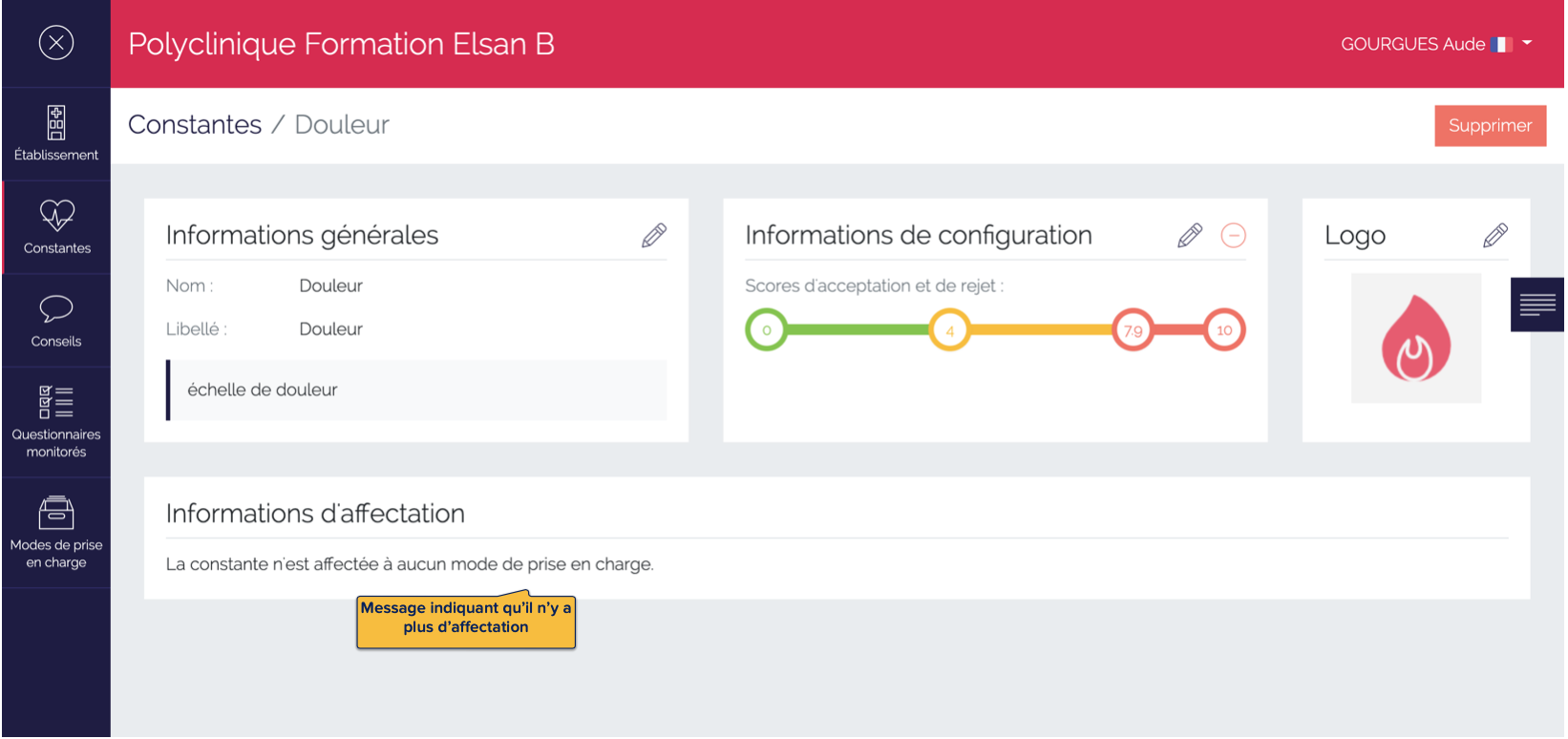Edit Informations générales with the pencil icon
The width and height of the screenshot is (1568, 739).
654,236
